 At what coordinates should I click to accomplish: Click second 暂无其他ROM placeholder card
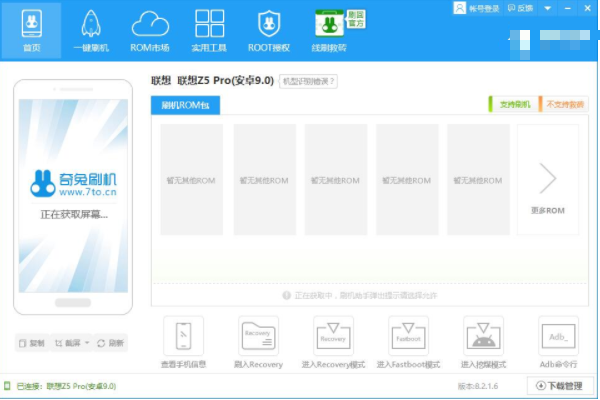[264, 180]
